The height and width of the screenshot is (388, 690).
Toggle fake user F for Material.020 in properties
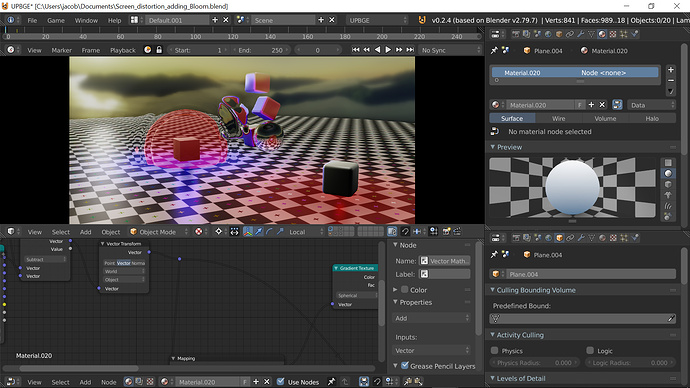tap(580, 105)
